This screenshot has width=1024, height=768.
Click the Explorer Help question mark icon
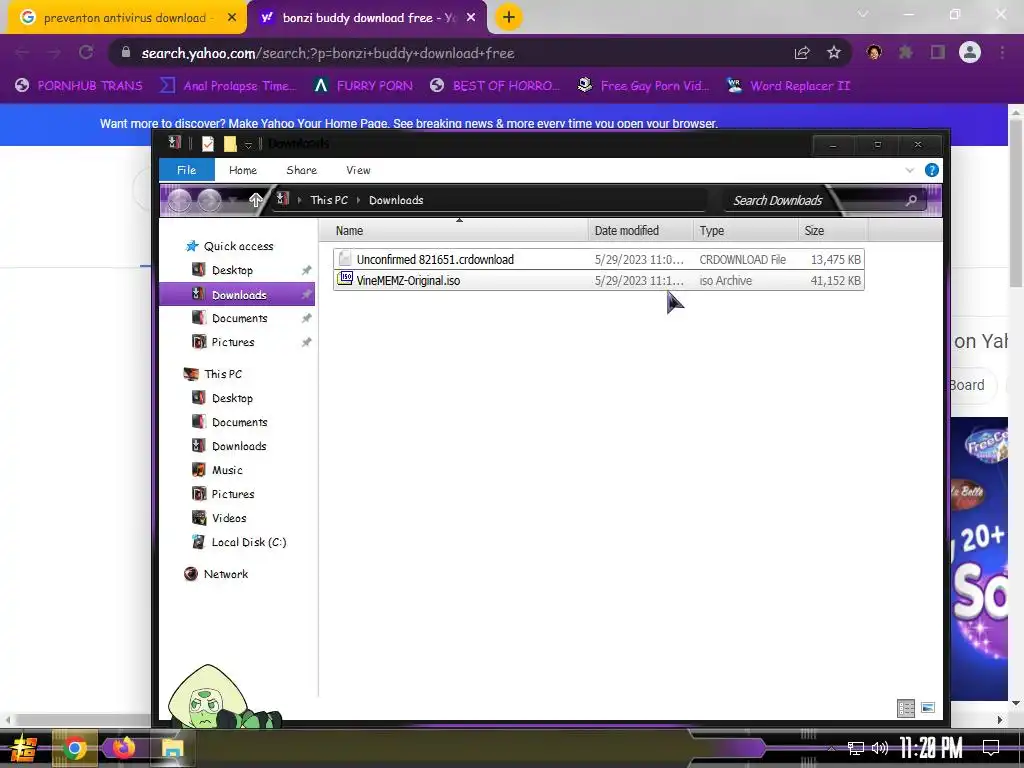point(932,170)
